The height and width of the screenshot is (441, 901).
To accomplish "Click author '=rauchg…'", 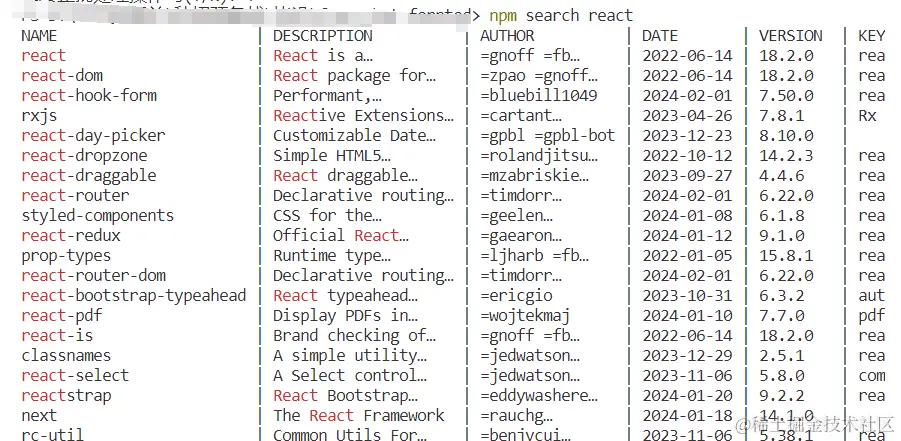I will click(517, 415).
